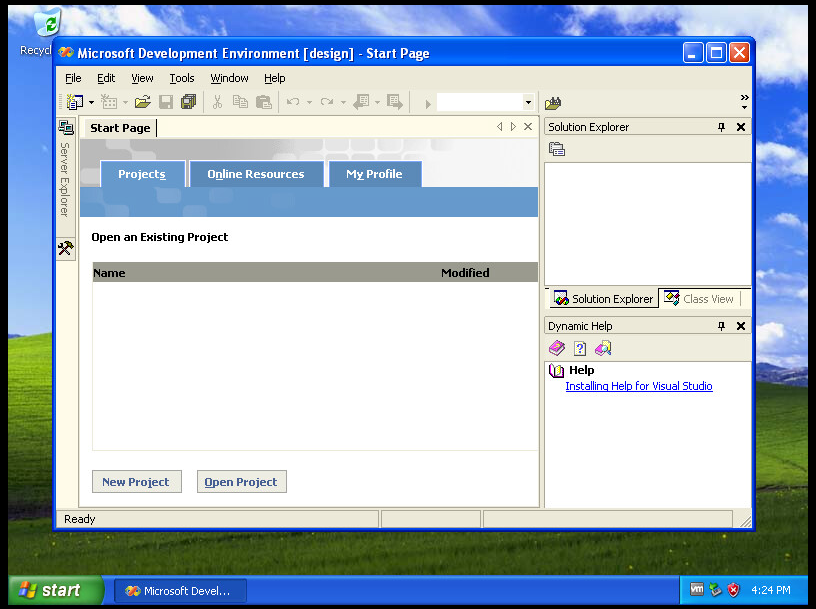Click the Undo arrow icon
This screenshot has height=609, width=816.
pyautogui.click(x=293, y=102)
